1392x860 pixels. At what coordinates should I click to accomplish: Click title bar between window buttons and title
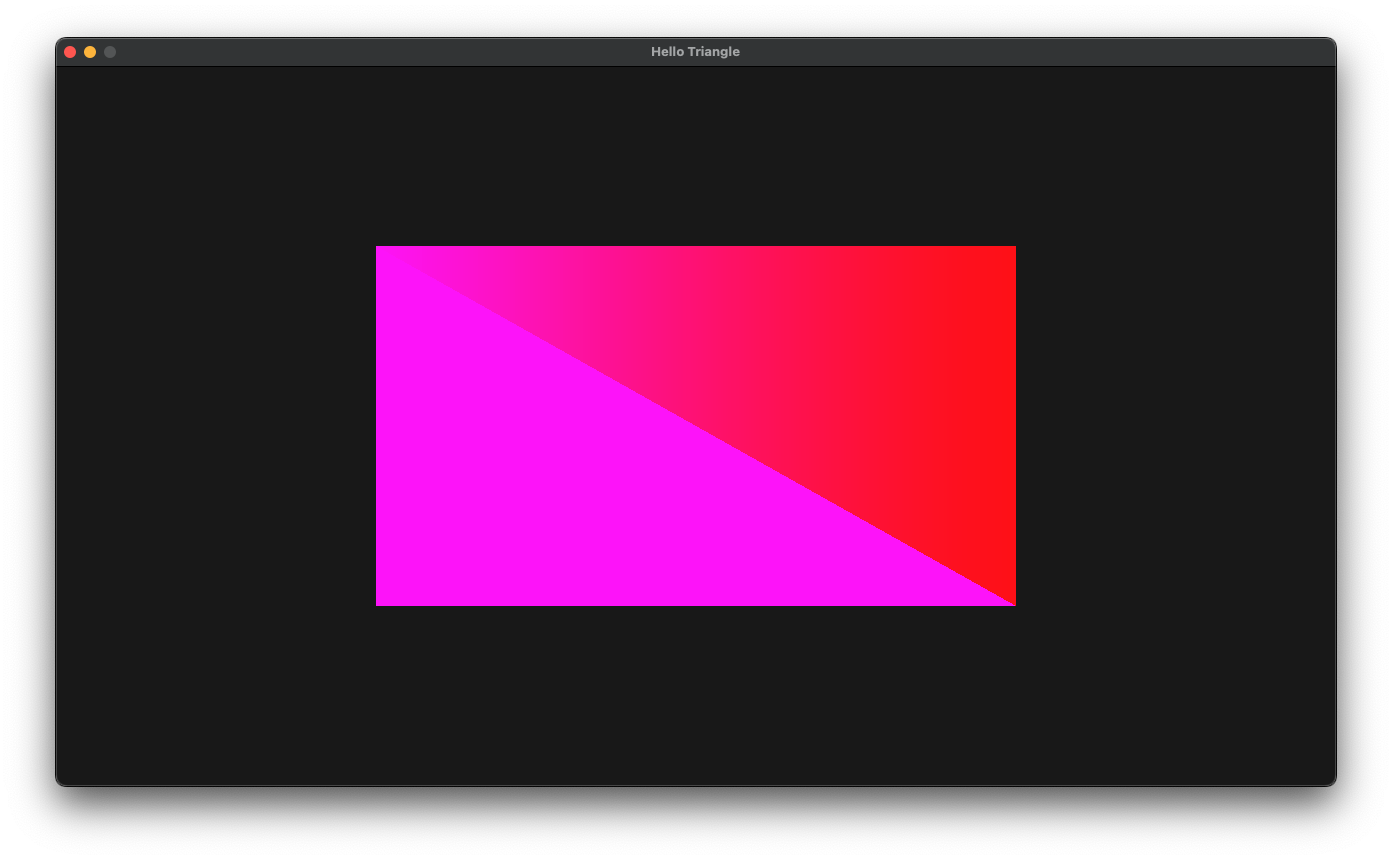[x=380, y=52]
